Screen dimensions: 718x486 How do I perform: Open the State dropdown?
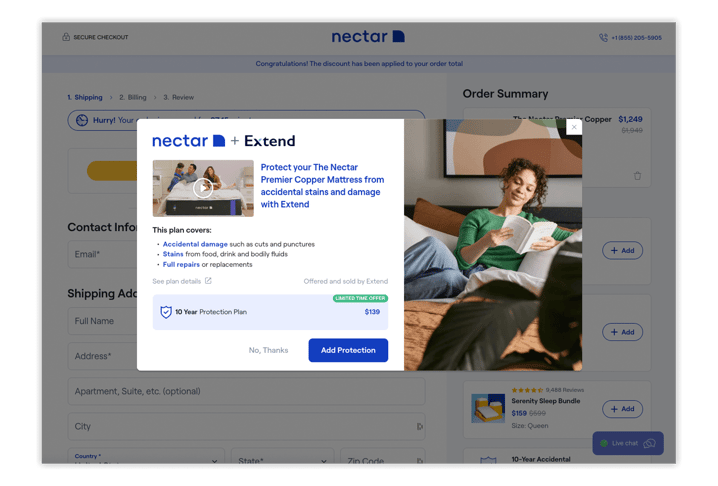[283, 457]
